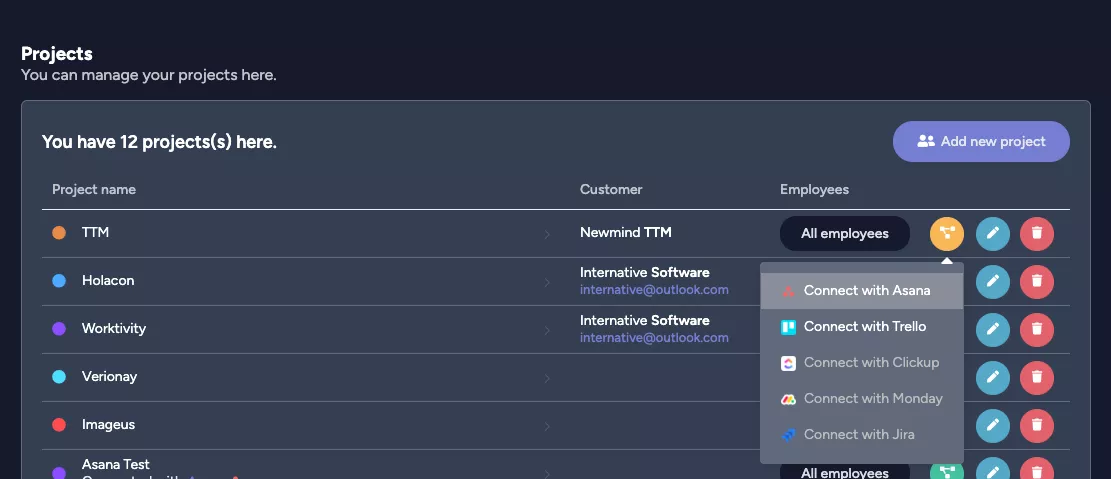Delete the Holacon project via trash icon
The image size is (1111, 479).
tap(1037, 281)
